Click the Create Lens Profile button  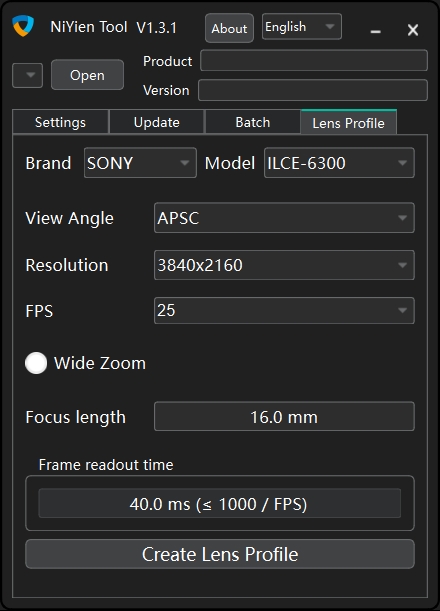tap(220, 554)
